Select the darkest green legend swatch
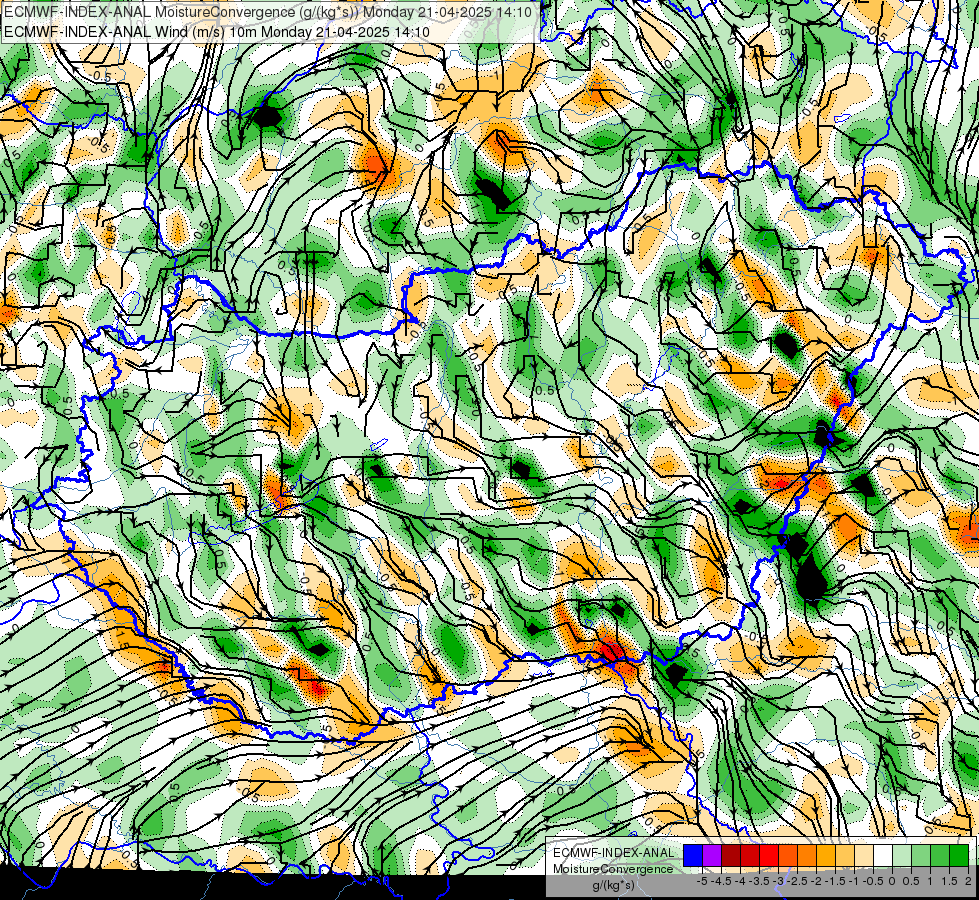Image resolution: width=979 pixels, height=900 pixels. tap(959, 855)
